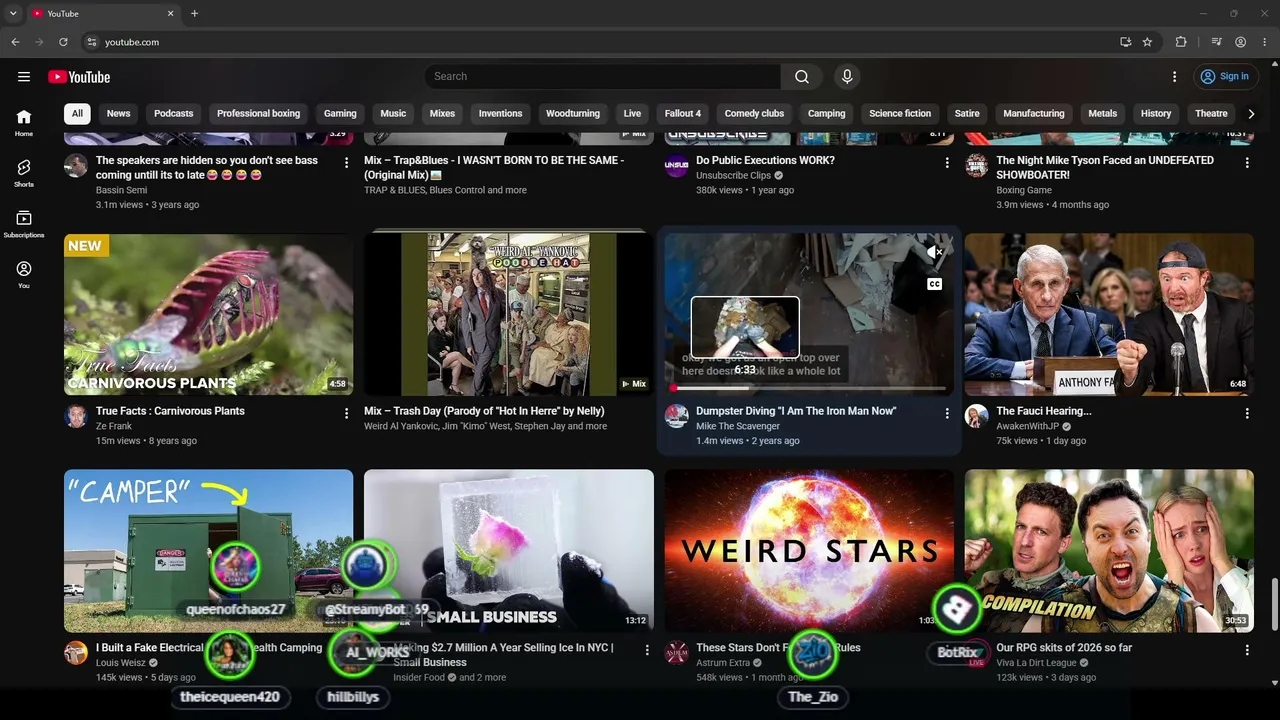The height and width of the screenshot is (720, 1280).
Task: Open options for Dumpster Diving video
Action: coord(947,413)
